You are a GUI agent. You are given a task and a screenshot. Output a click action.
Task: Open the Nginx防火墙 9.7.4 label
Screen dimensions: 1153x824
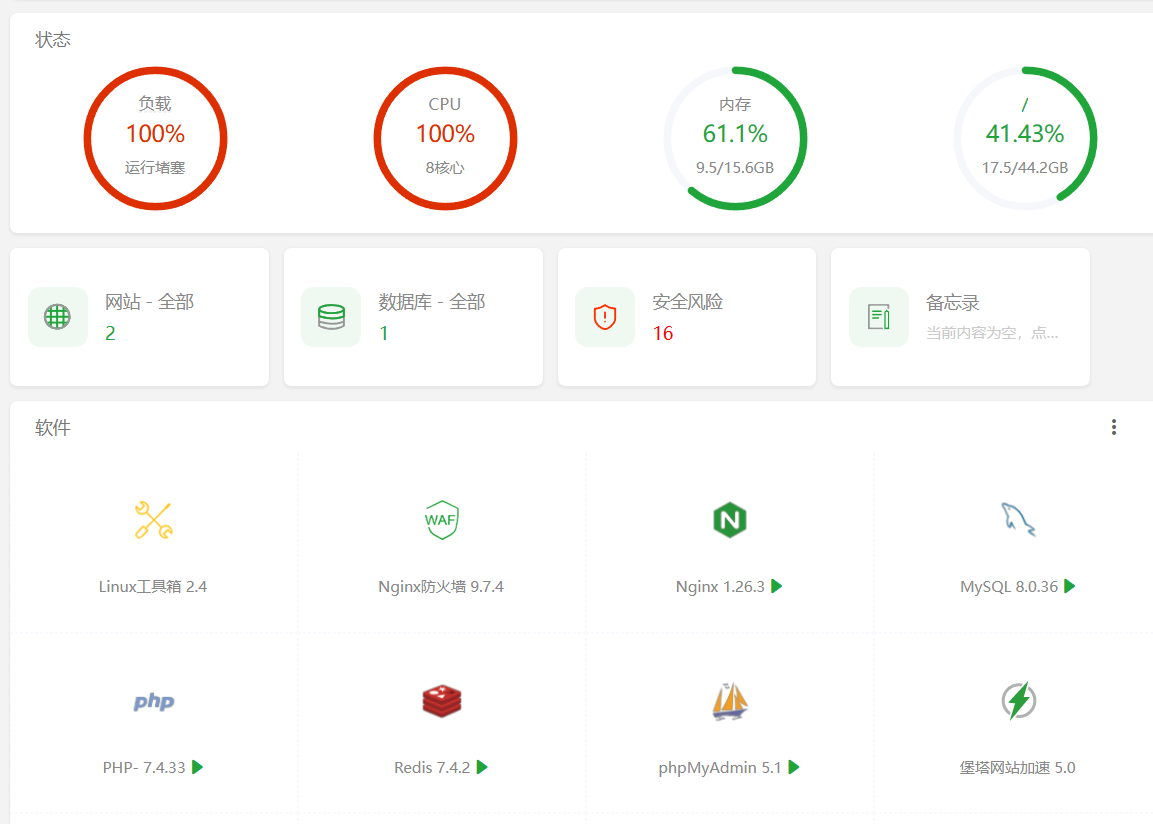[x=441, y=587]
